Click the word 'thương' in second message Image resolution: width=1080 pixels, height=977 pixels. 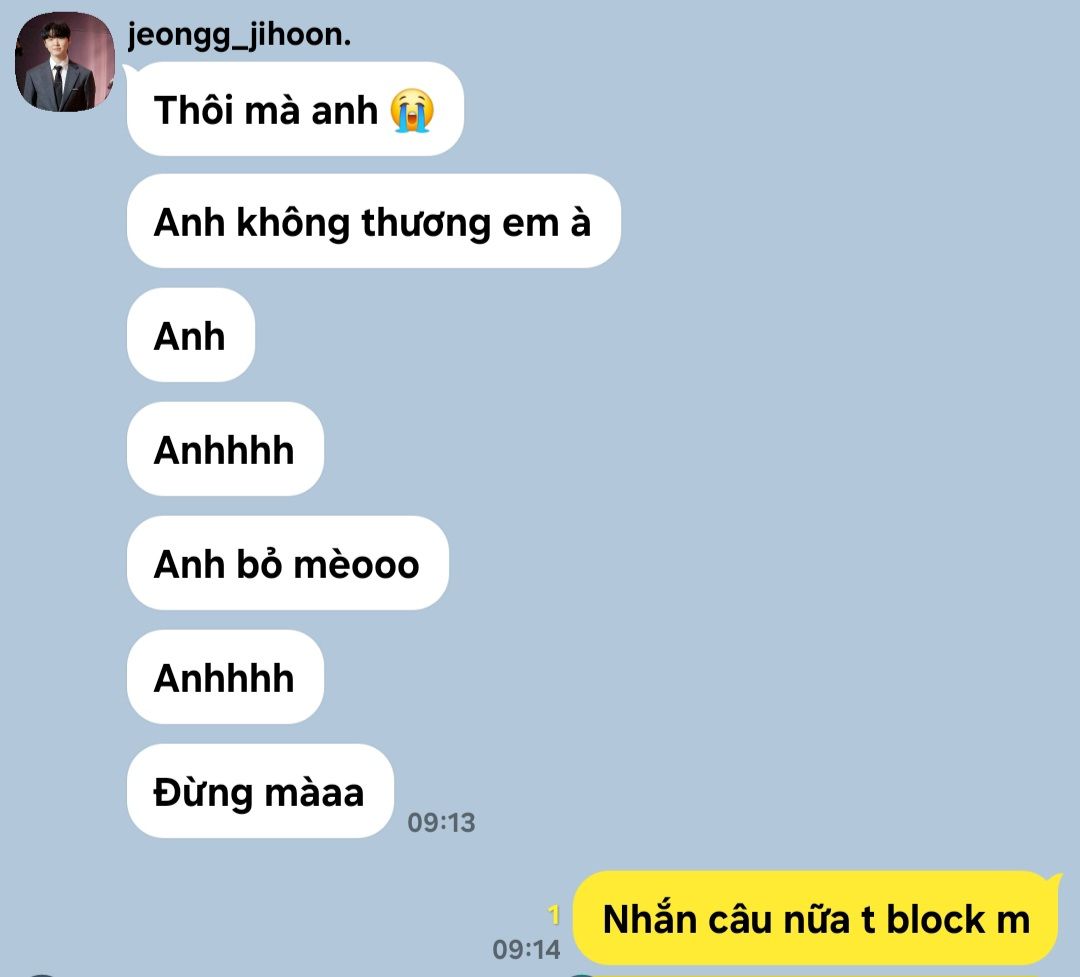click(426, 223)
